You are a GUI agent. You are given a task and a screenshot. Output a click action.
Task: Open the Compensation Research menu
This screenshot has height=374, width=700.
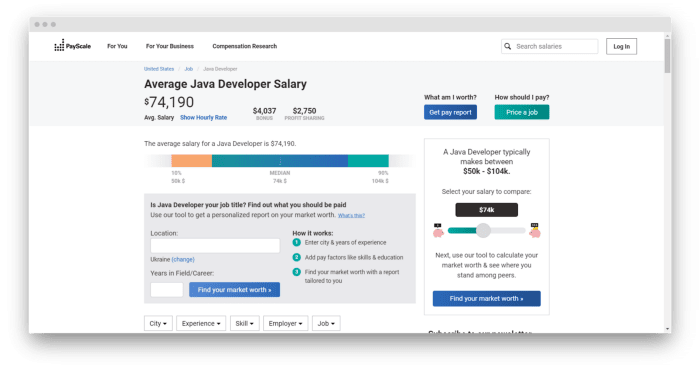coord(245,46)
